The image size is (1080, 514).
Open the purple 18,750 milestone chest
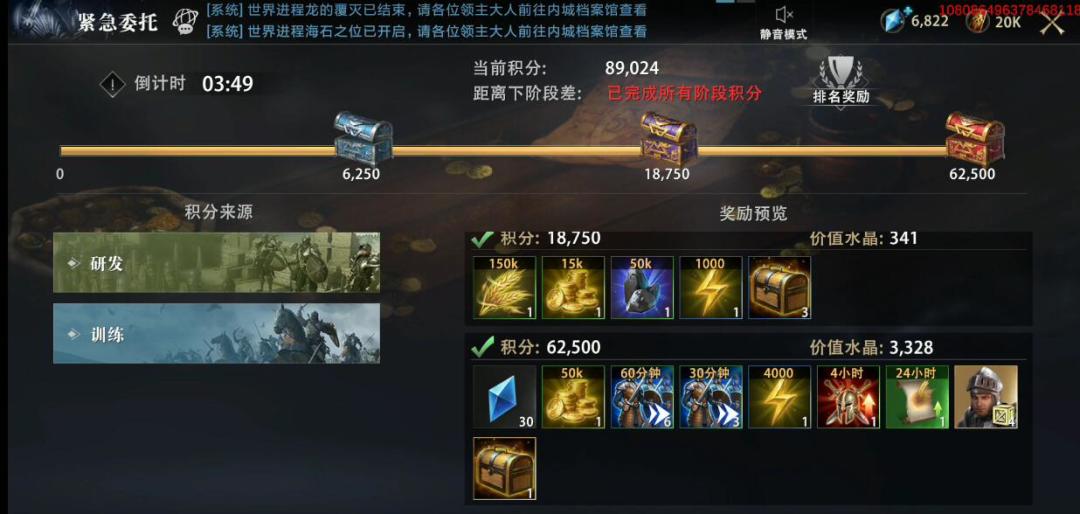(668, 138)
